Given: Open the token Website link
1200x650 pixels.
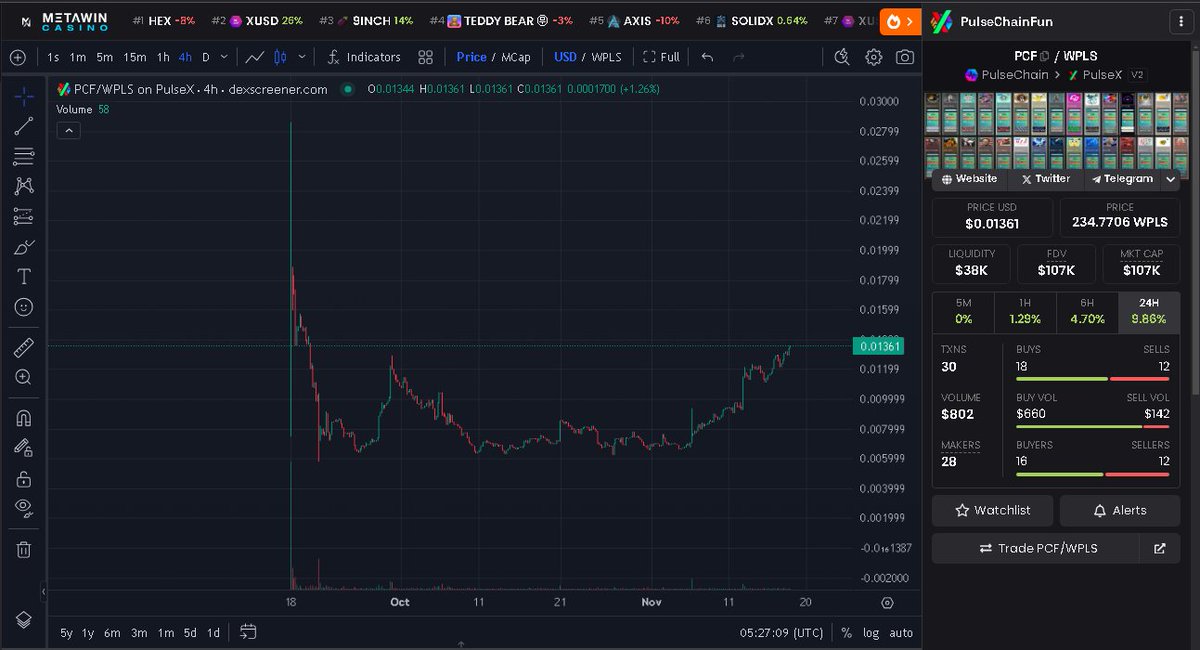Looking at the screenshot, I should [969, 179].
